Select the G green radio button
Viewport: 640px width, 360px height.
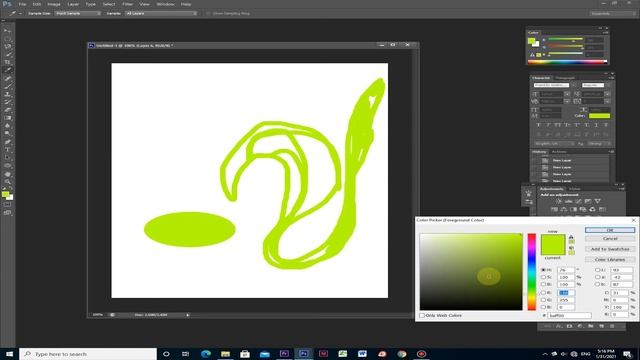[543, 300]
